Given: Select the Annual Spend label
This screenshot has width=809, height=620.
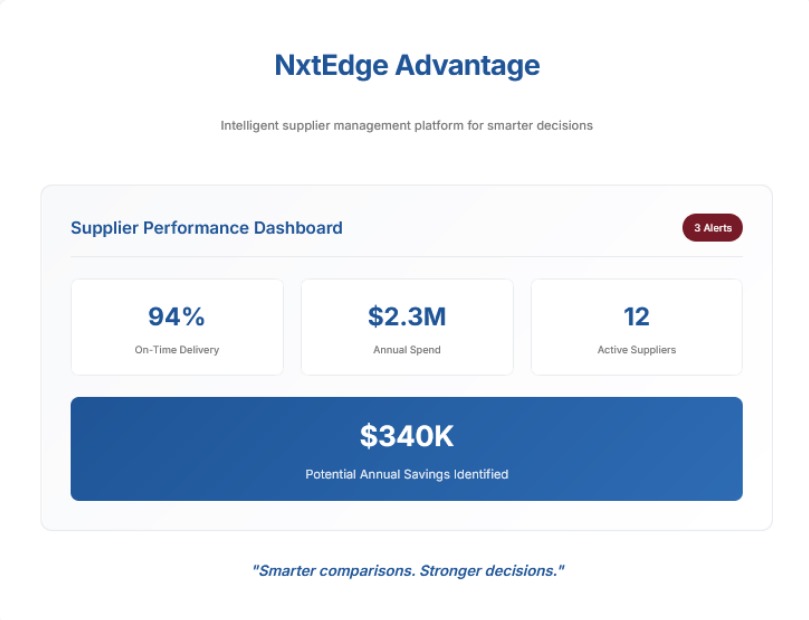Looking at the screenshot, I should point(406,350).
